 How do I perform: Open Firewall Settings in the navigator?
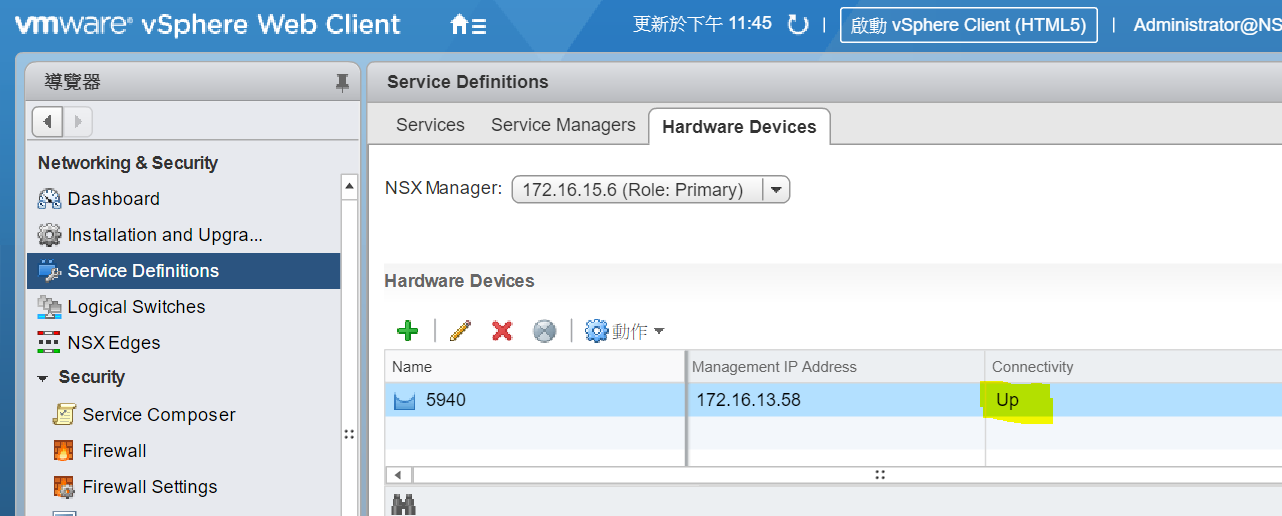click(150, 487)
